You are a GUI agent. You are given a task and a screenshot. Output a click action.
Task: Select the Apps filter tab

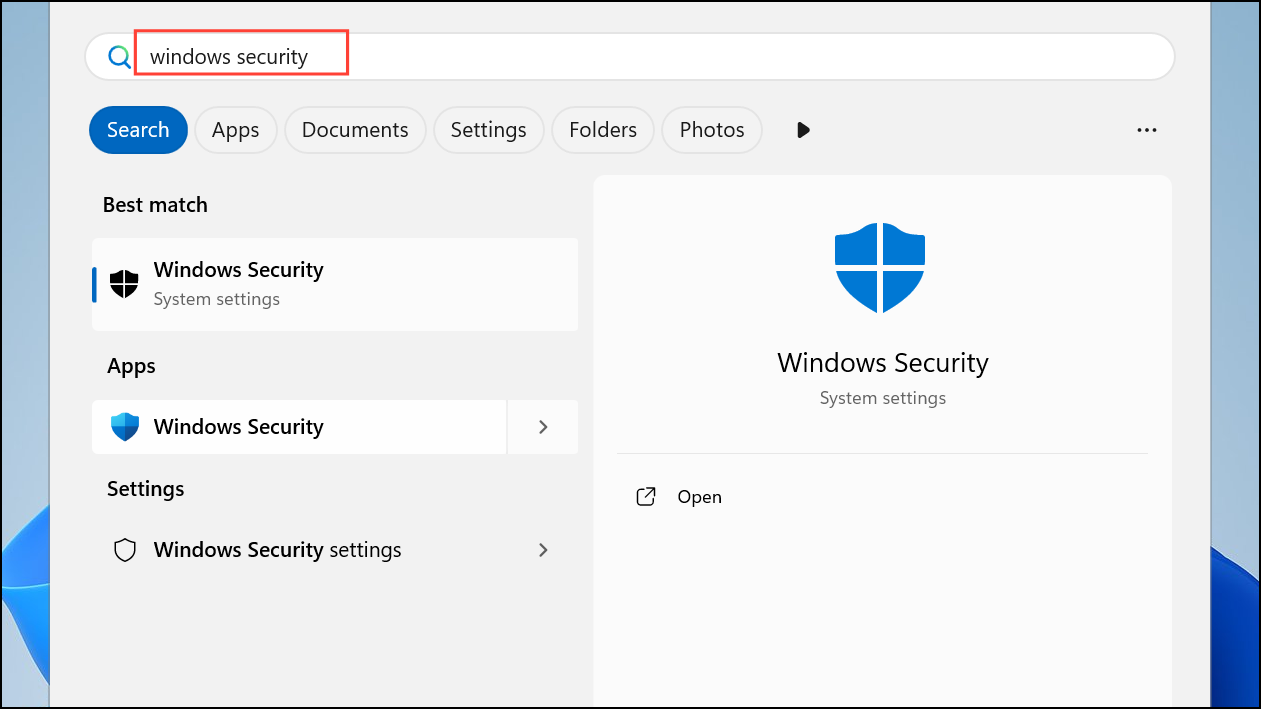tap(236, 130)
